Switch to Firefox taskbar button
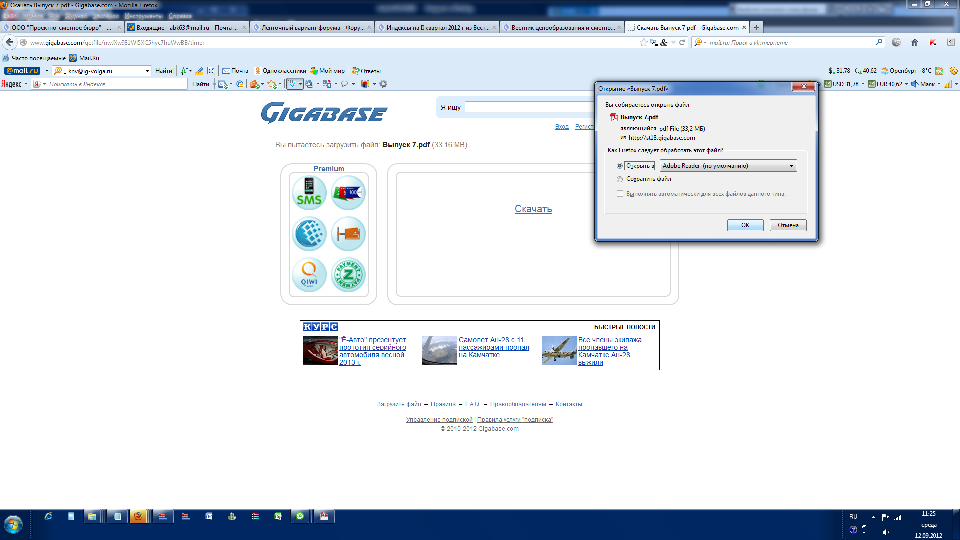The image size is (960, 540). [138, 517]
